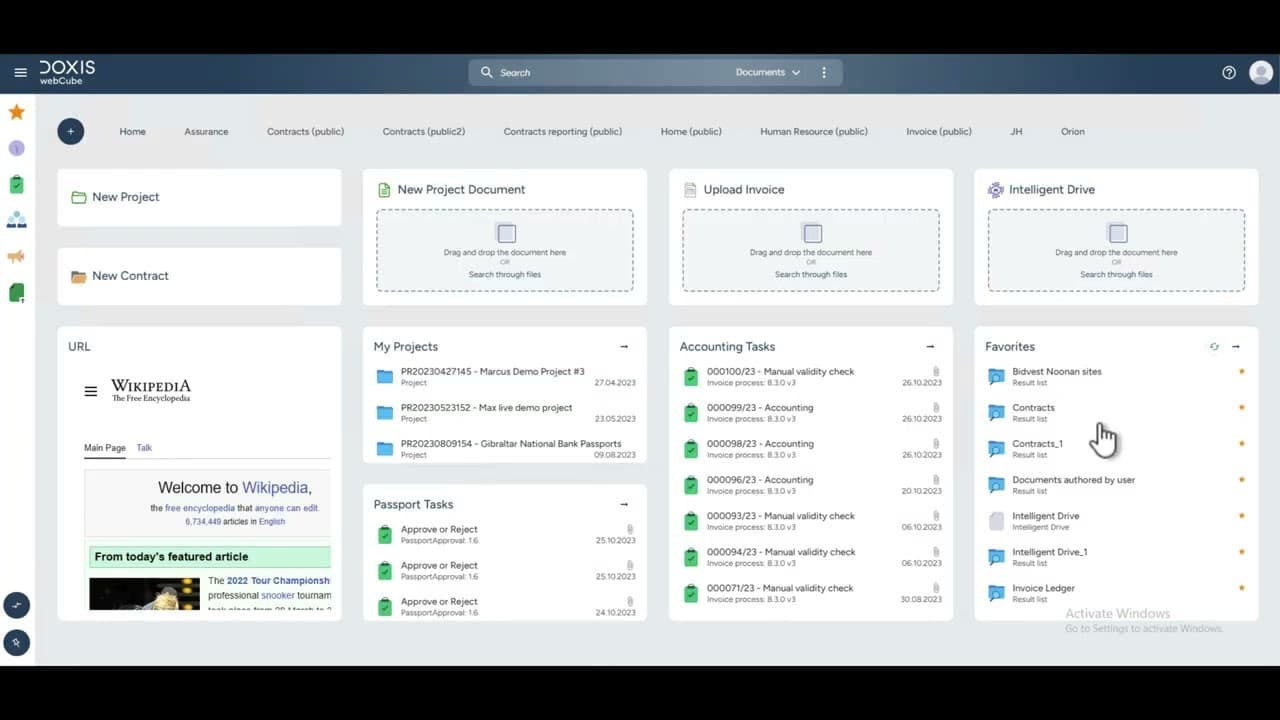
Task: Open the Wikipedia Talk tab link
Action: 144,448
